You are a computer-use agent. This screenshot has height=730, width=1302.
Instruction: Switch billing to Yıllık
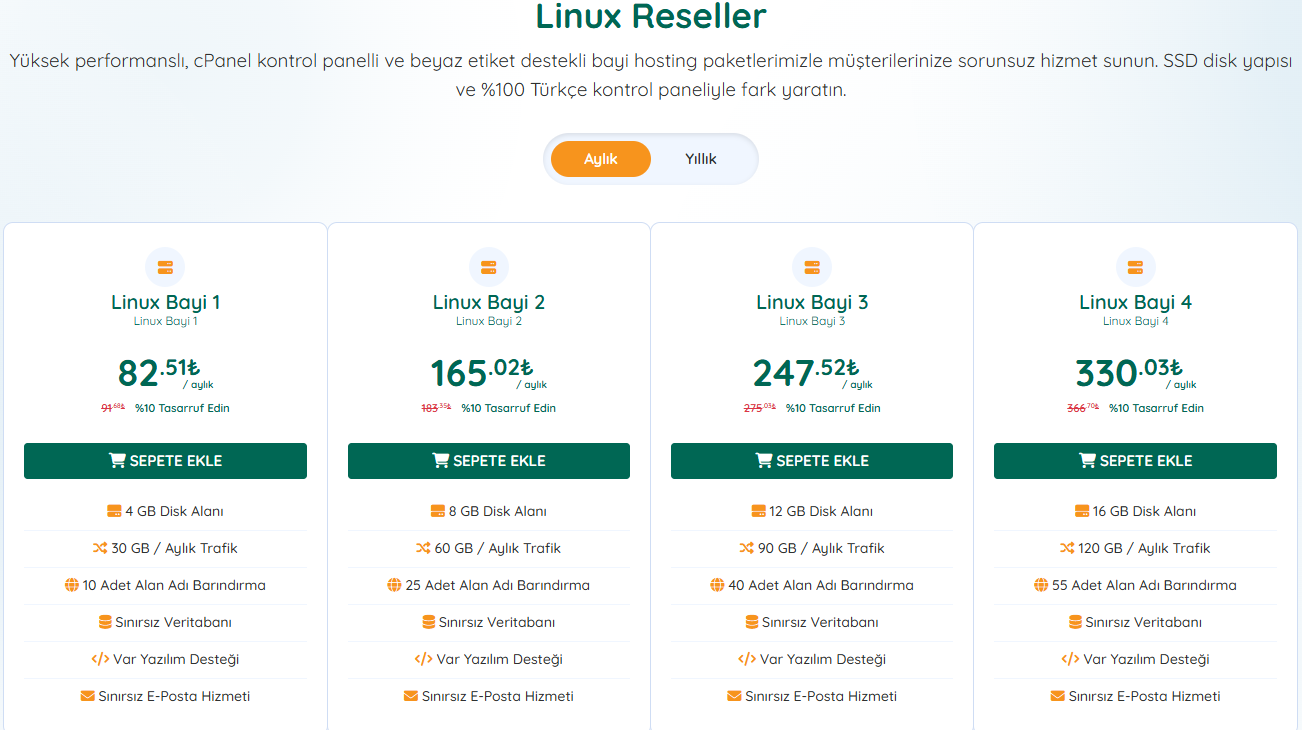coord(700,159)
